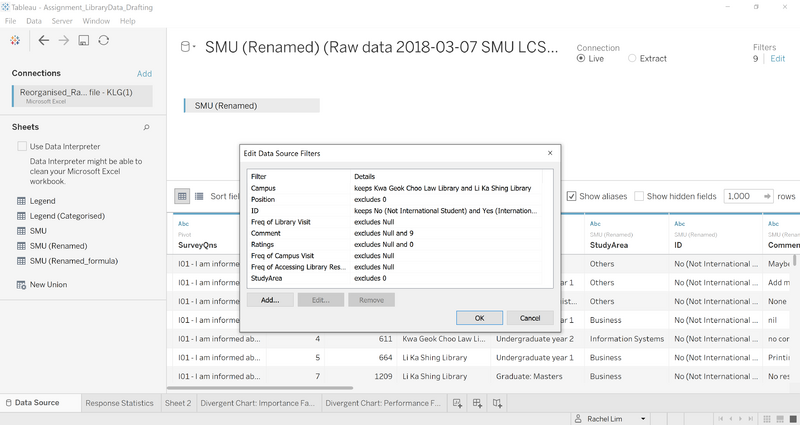This screenshot has width=800, height=425.
Task: Click the New Union icon
Action: (21, 285)
